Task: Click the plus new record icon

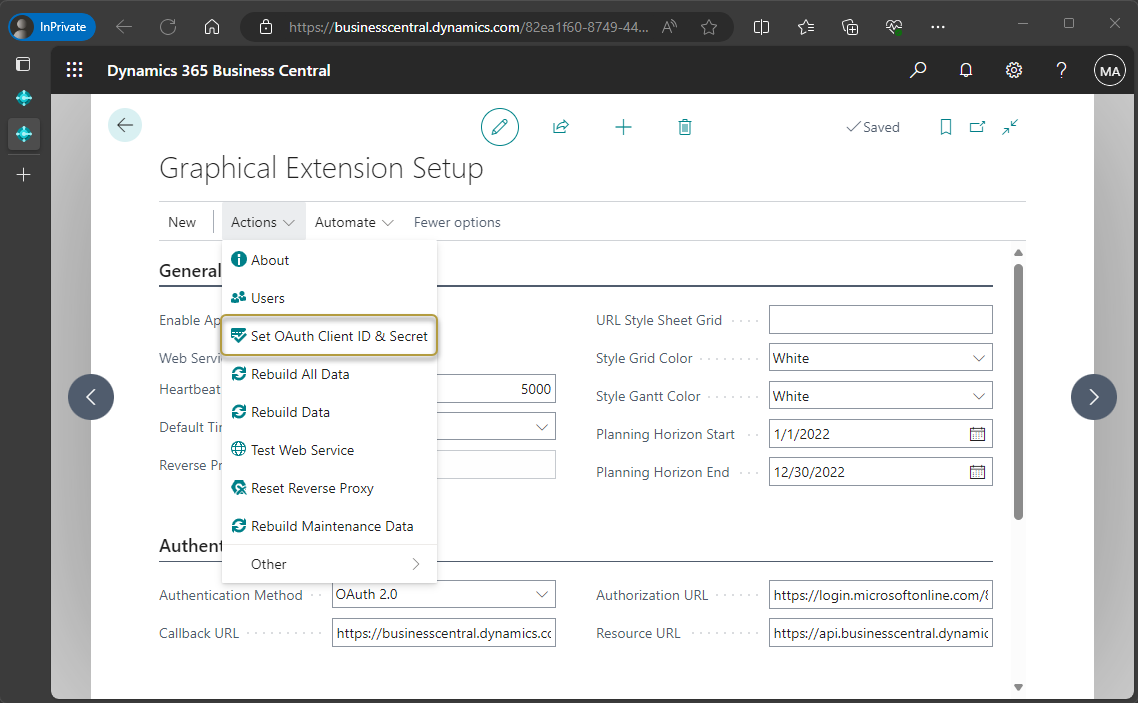Action: [x=623, y=127]
